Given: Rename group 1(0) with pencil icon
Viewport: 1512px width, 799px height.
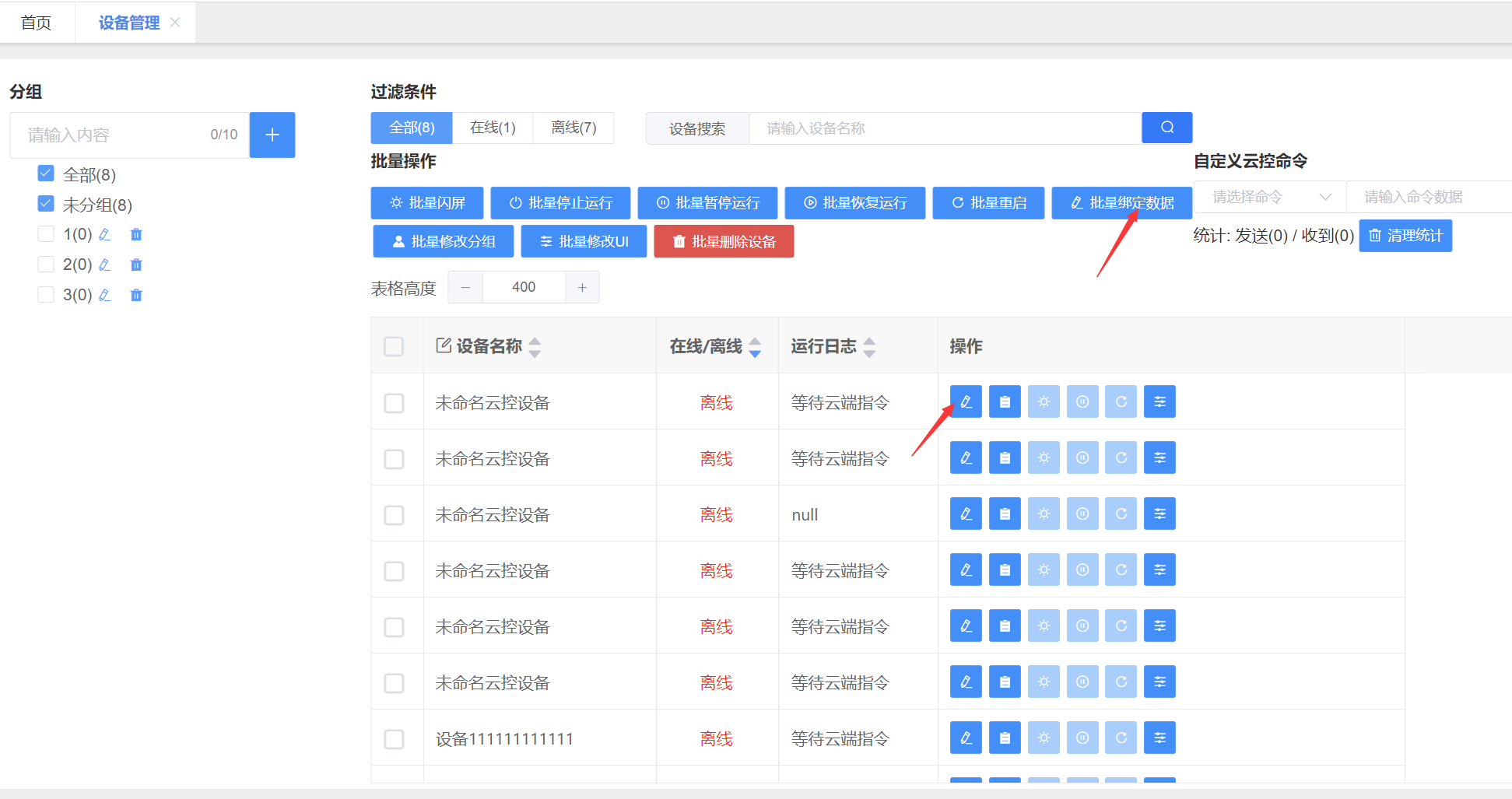Looking at the screenshot, I should click(x=105, y=234).
